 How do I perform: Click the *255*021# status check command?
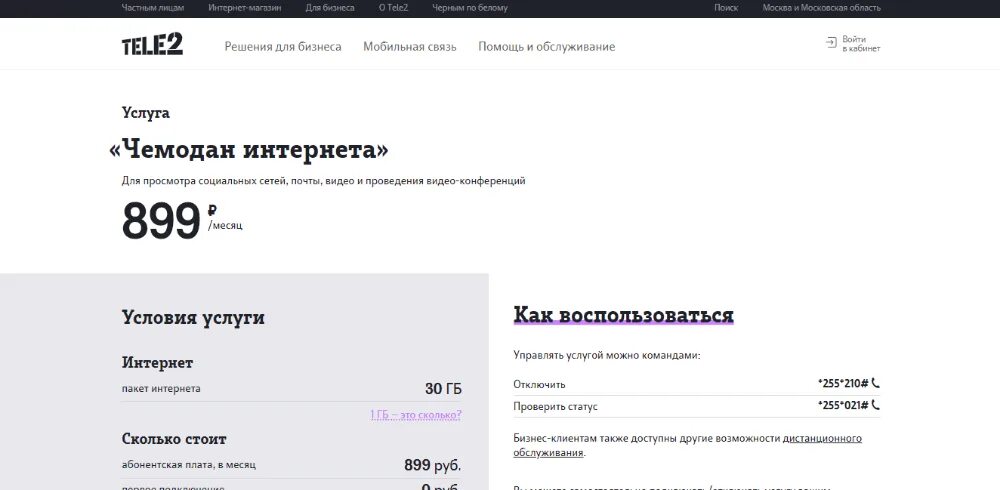pos(842,405)
